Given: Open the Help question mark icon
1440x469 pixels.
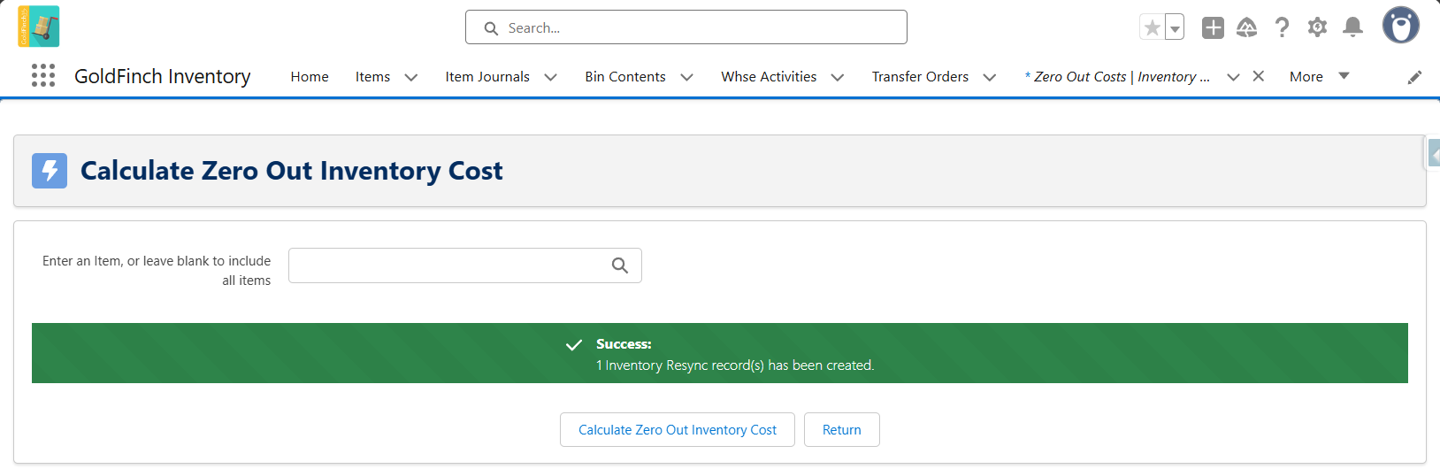Looking at the screenshot, I should (1282, 27).
